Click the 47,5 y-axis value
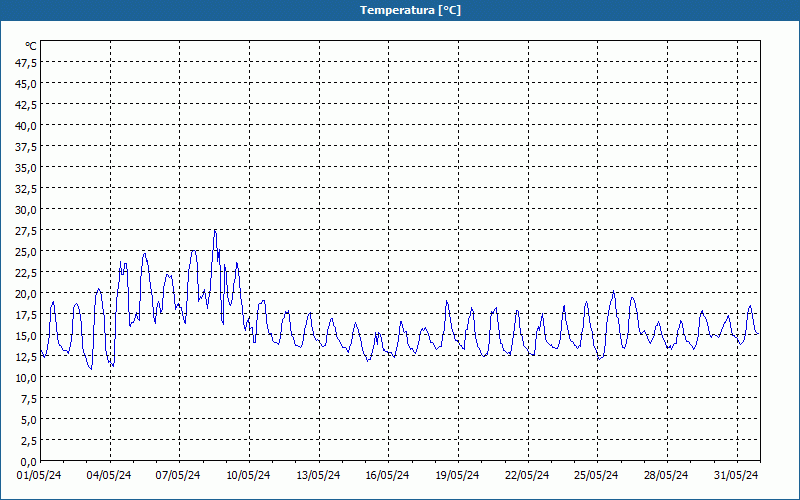 (27, 63)
